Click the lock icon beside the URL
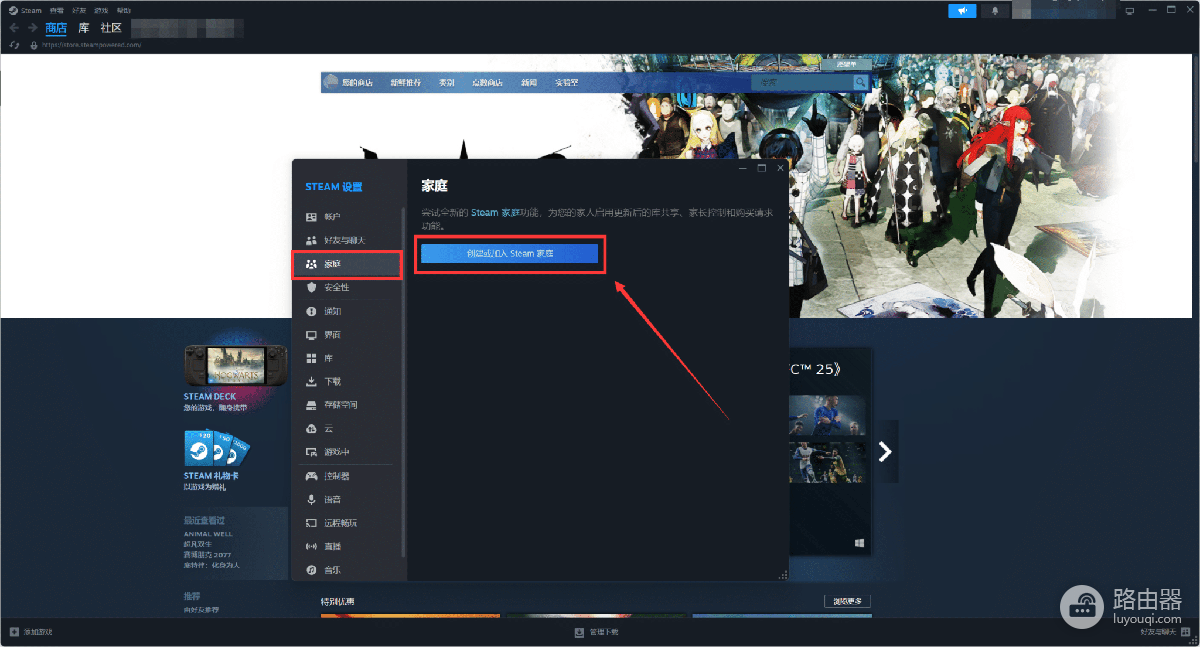1200x647 pixels. pyautogui.click(x=34, y=46)
